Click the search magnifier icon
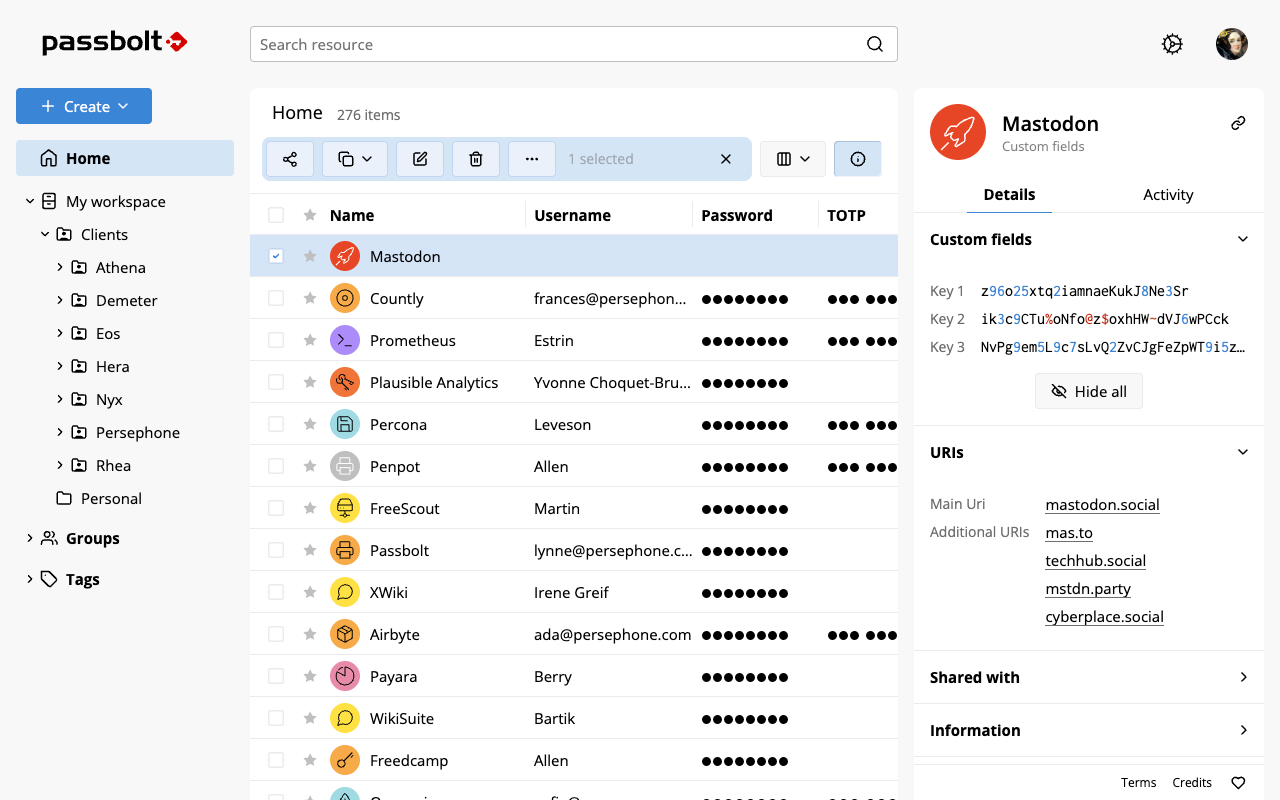 pos(875,44)
